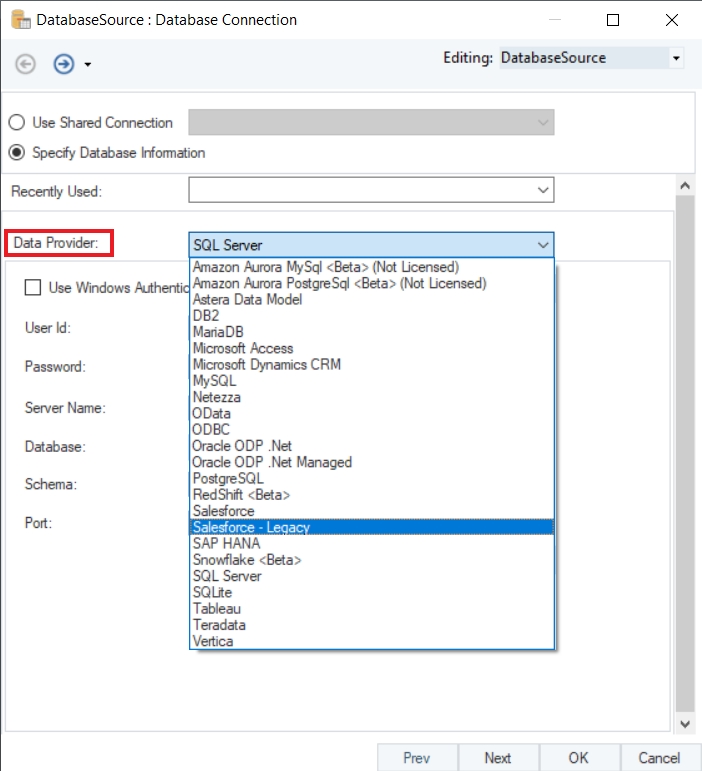
Task: Click the database icon in title bar
Action: [x=21, y=20]
